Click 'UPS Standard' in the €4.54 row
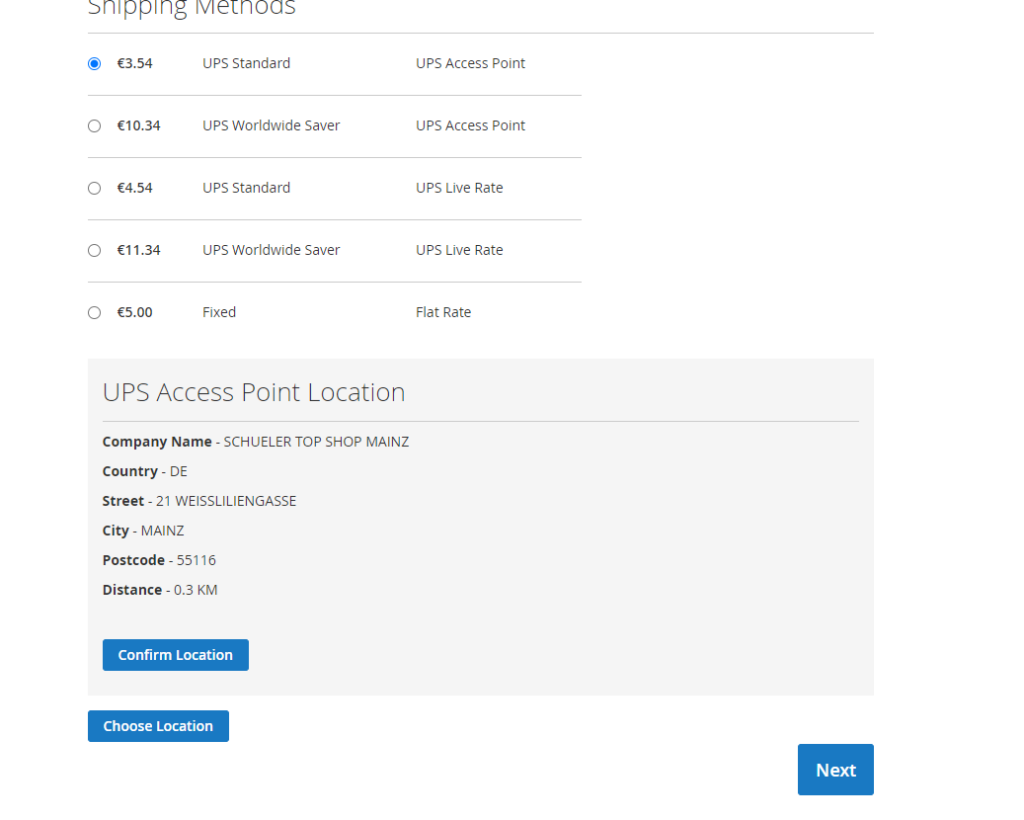 point(247,188)
